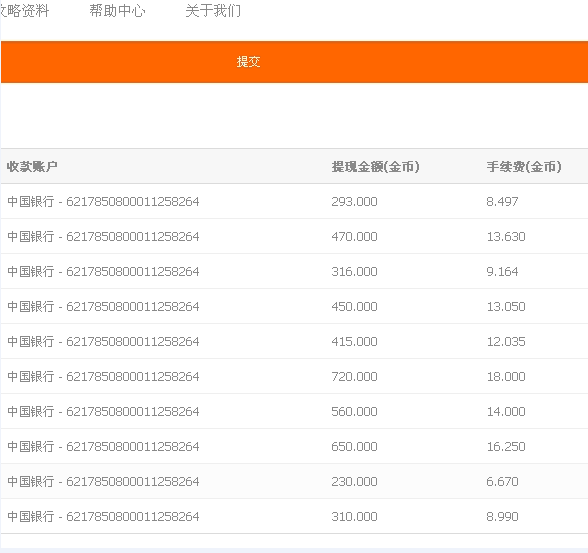This screenshot has width=588, height=553.
Task: Click the fee value 18.000
Action: tap(506, 376)
